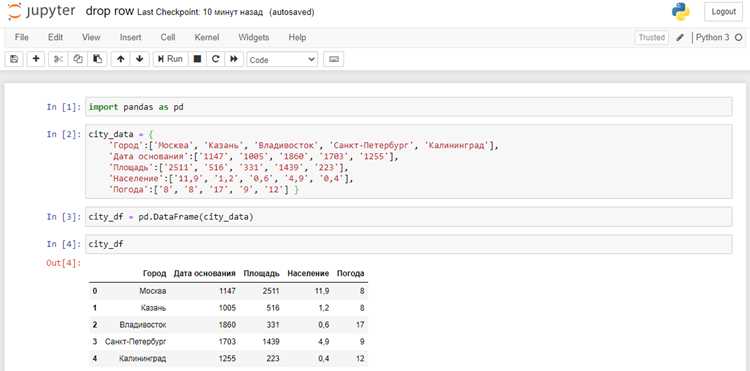Click the founding year 1147 cell

[227, 291]
